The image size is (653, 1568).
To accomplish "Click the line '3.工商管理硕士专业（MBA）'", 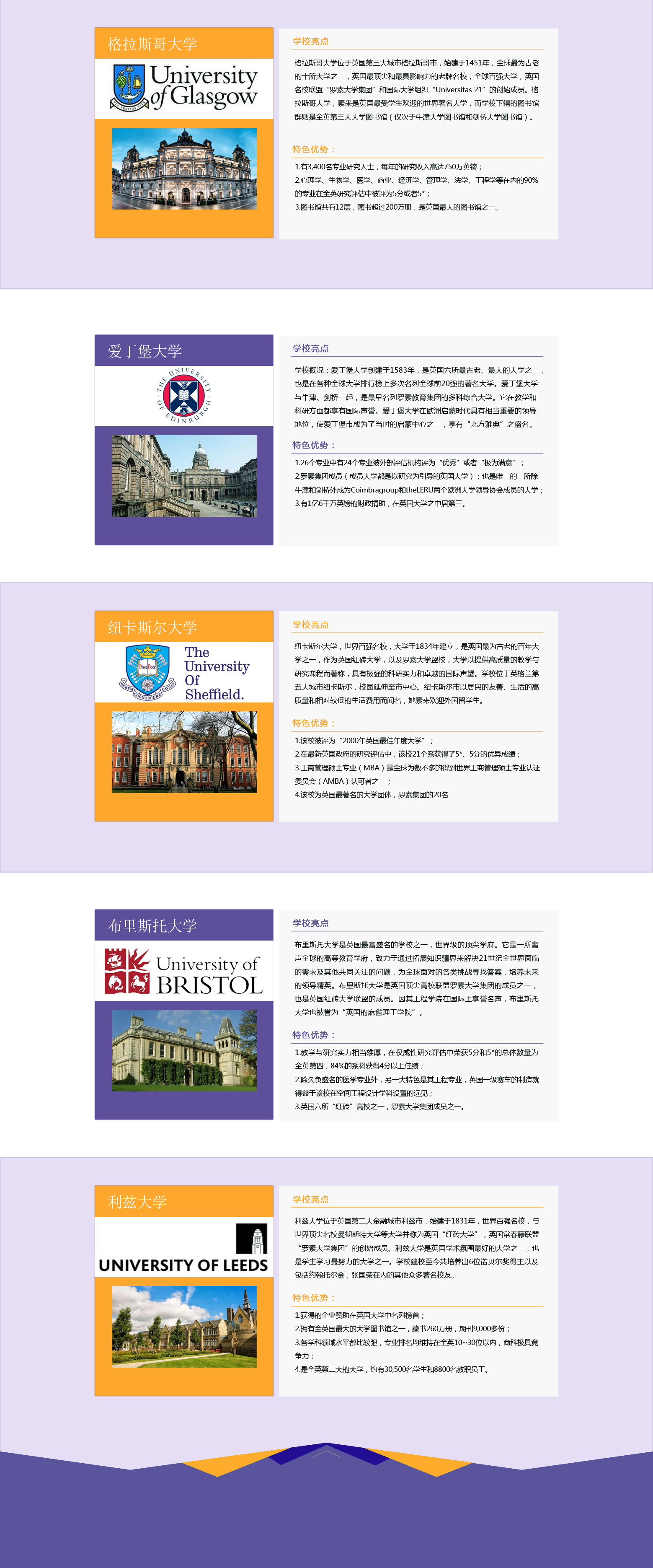I will tap(417, 769).
